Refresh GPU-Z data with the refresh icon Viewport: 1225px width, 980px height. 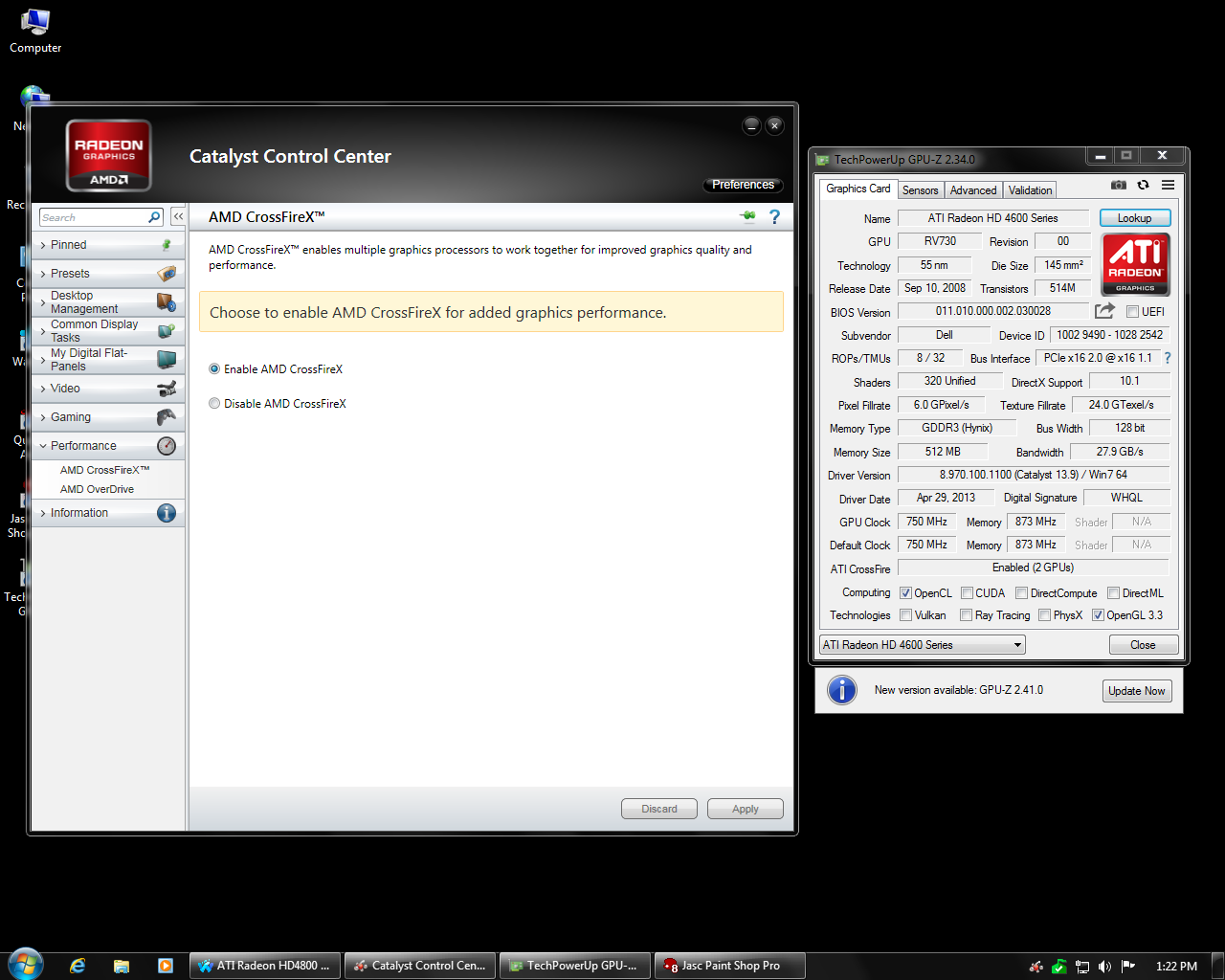[1143, 185]
